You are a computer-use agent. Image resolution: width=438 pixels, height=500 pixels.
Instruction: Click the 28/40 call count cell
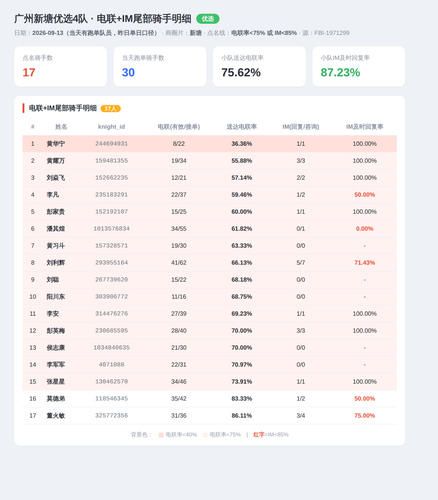(x=179, y=331)
